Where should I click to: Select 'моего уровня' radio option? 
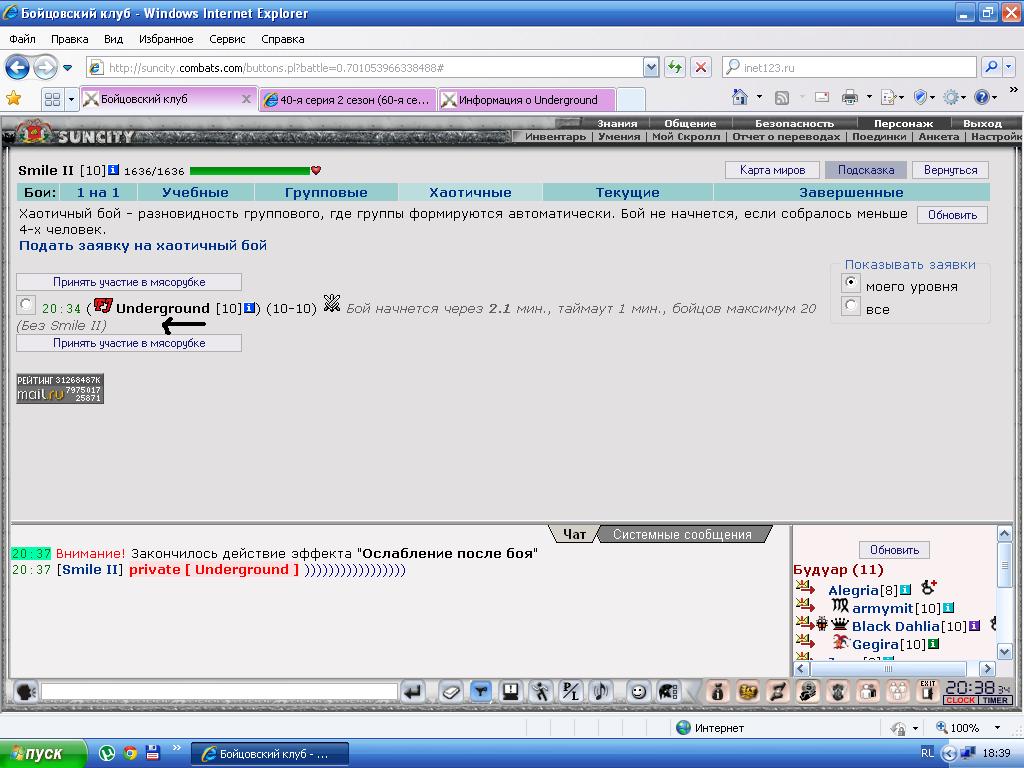click(x=850, y=283)
